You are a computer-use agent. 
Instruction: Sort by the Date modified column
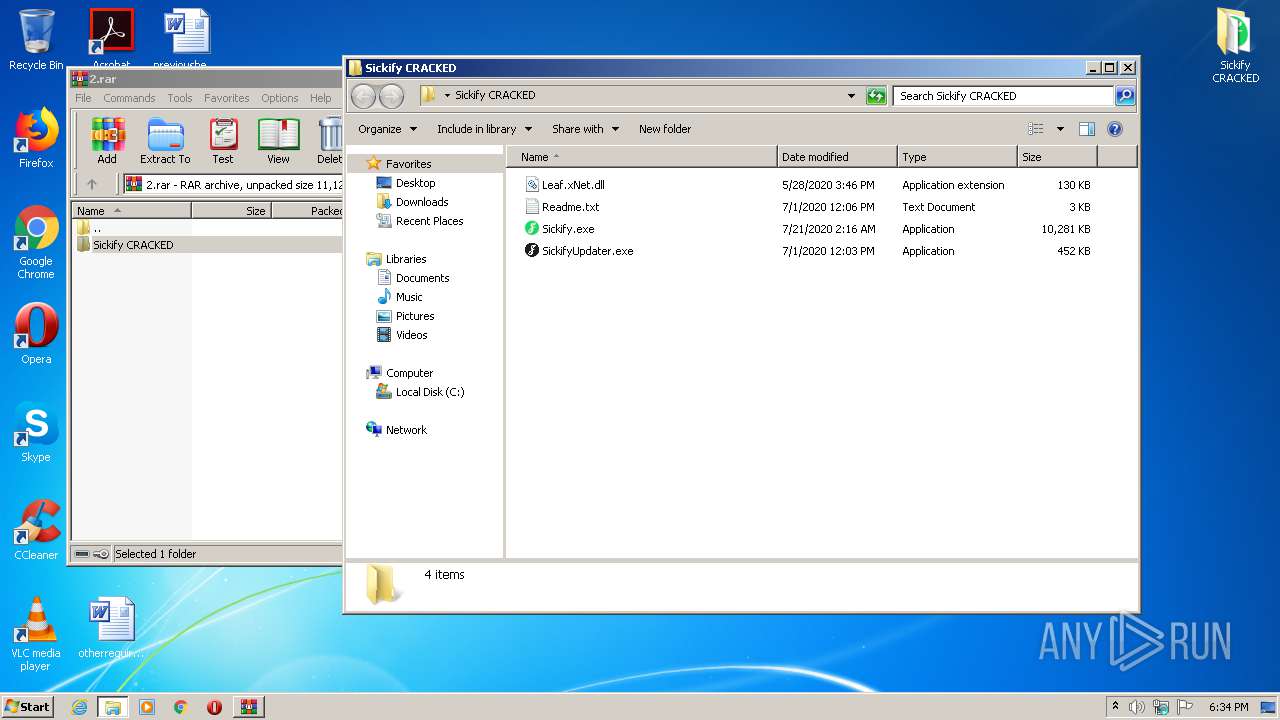tap(837, 157)
